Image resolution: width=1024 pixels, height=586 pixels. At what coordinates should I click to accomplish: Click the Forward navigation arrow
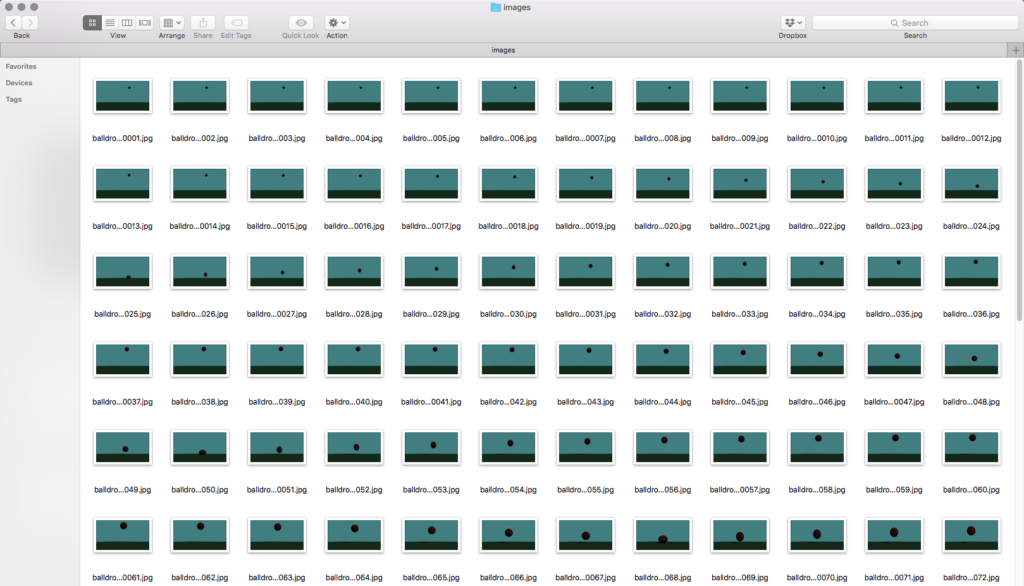click(x=30, y=22)
